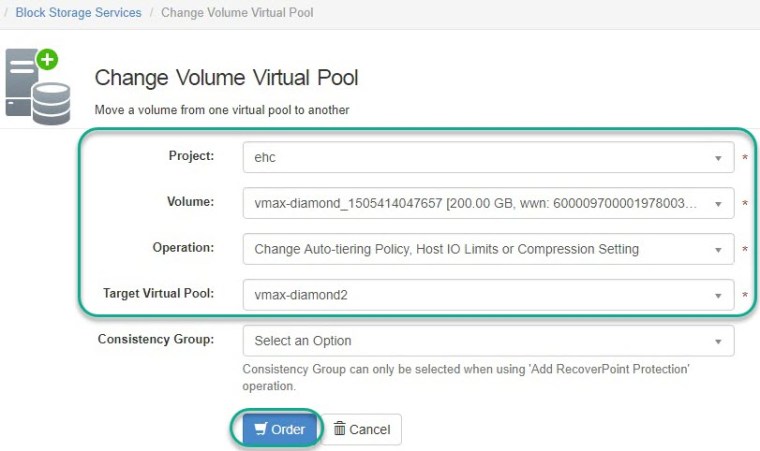
Task: Click the trash icon in Cancel button
Action: coord(340,429)
